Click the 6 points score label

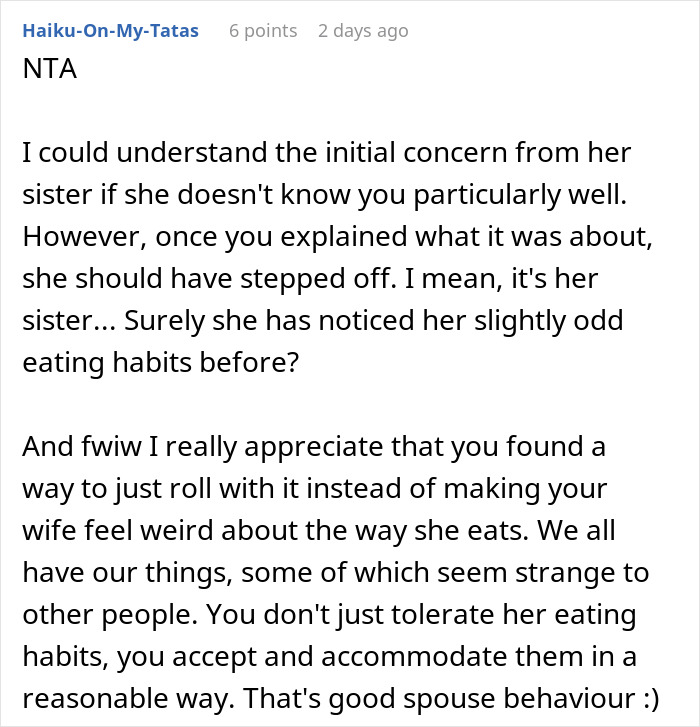(263, 31)
